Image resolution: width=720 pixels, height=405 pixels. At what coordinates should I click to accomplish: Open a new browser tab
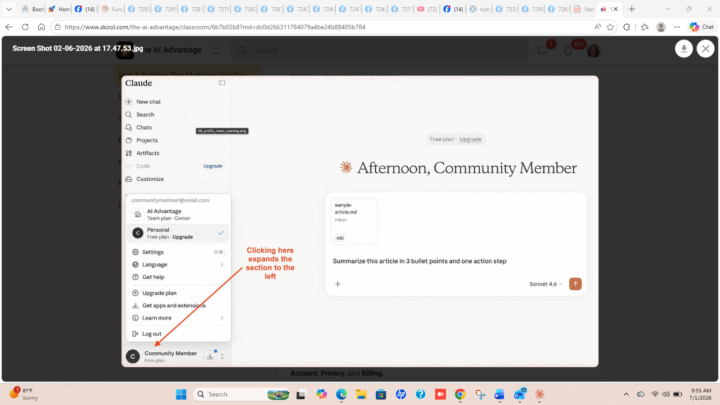(631, 9)
